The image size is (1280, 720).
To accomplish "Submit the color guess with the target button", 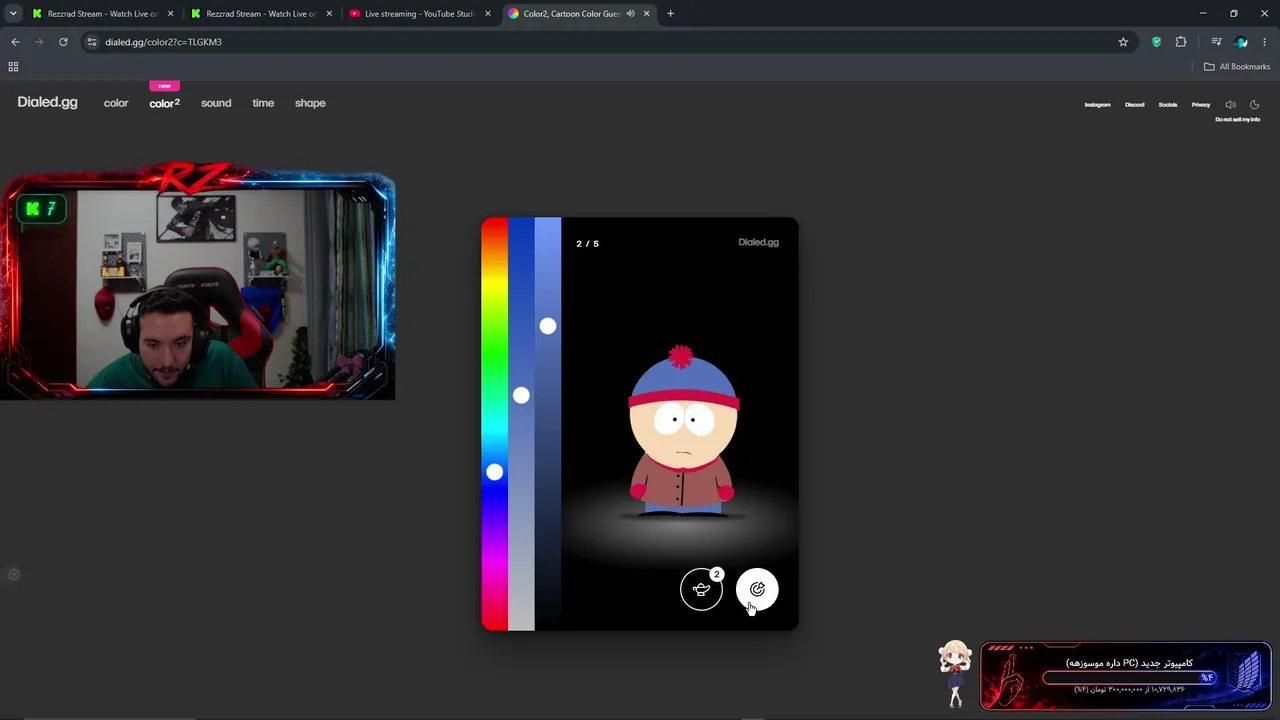I will pos(757,589).
